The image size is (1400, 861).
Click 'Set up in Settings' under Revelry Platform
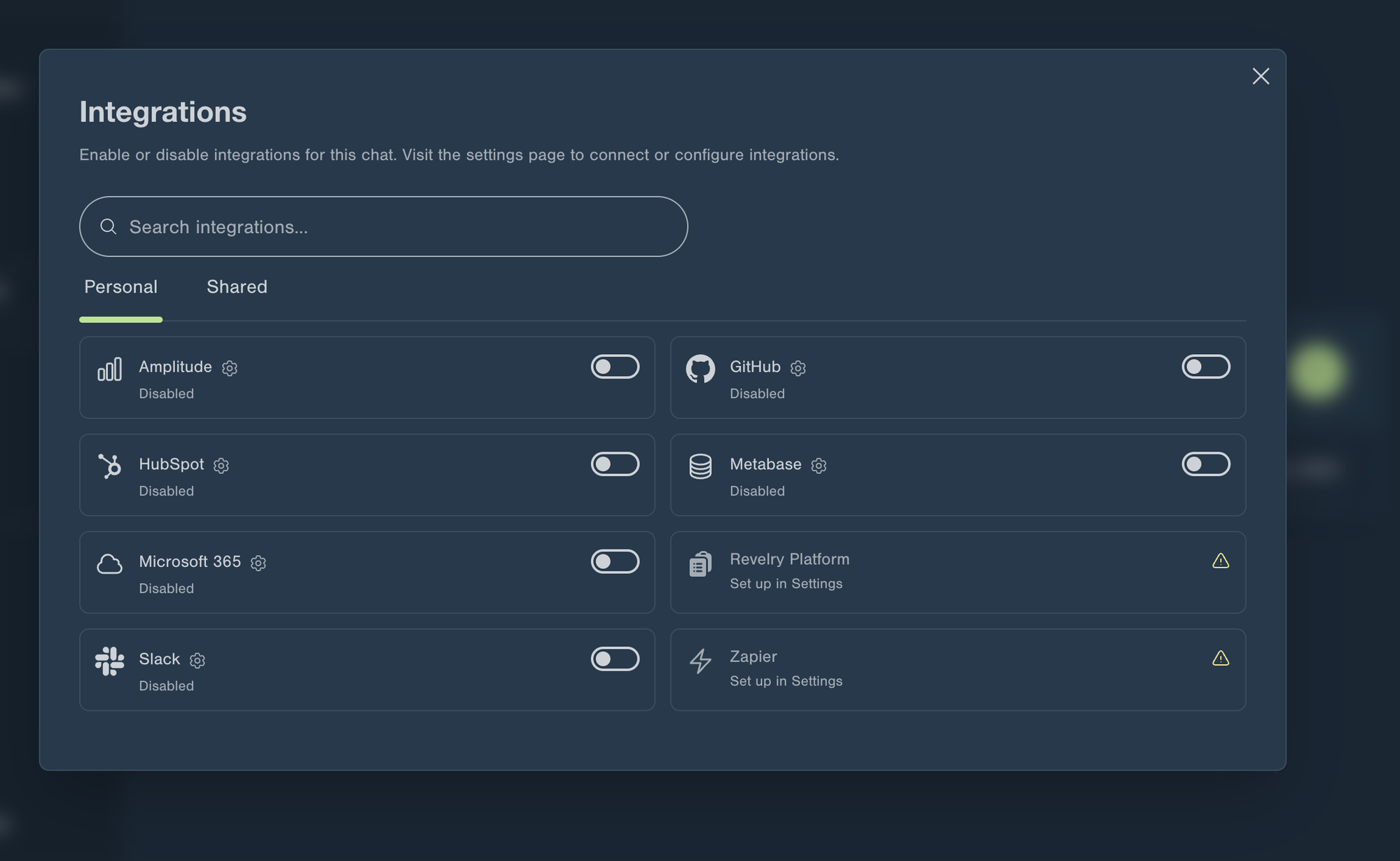[786, 583]
